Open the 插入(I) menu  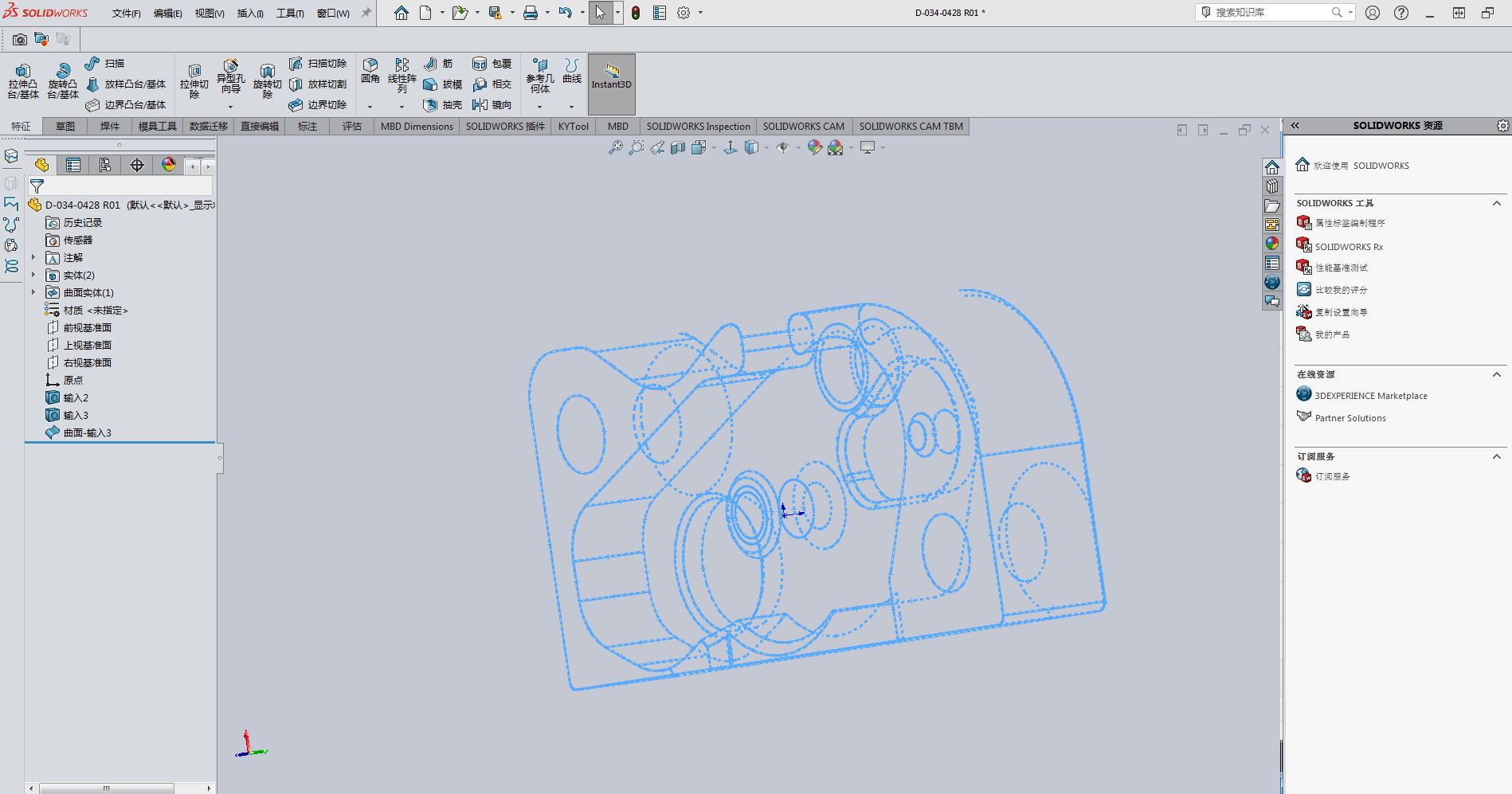click(250, 14)
